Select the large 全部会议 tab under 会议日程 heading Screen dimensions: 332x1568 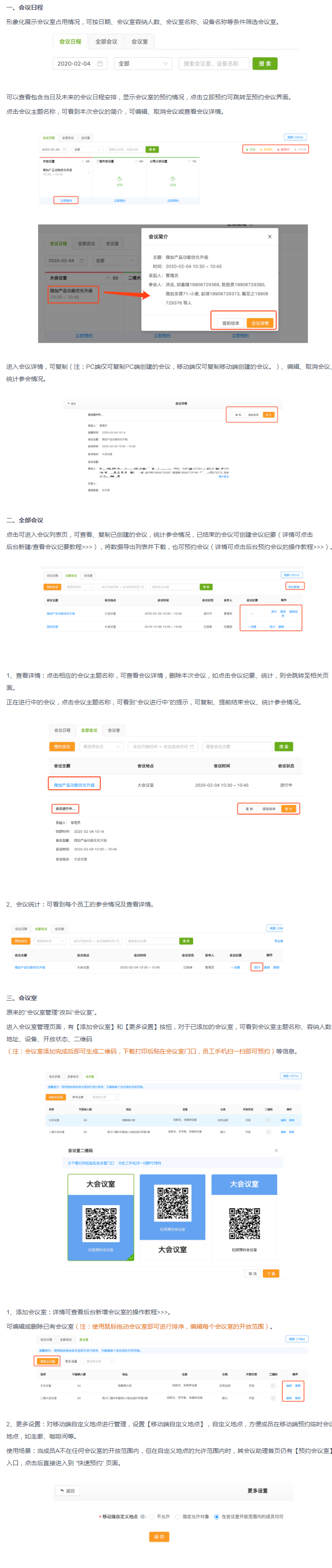point(106,42)
